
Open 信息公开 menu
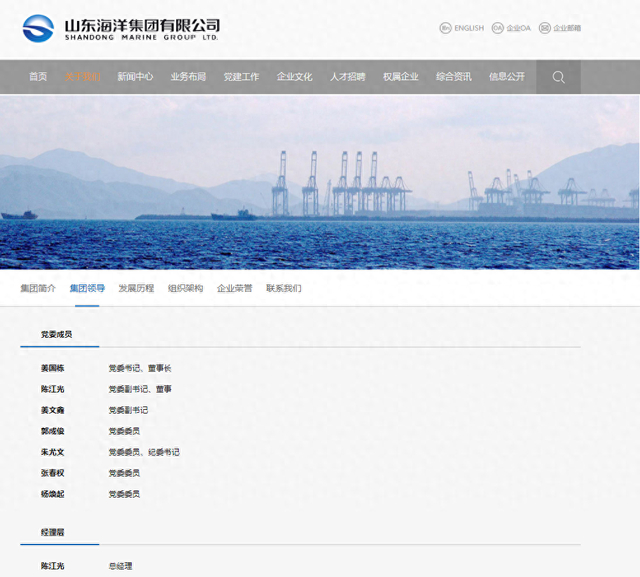(x=507, y=77)
